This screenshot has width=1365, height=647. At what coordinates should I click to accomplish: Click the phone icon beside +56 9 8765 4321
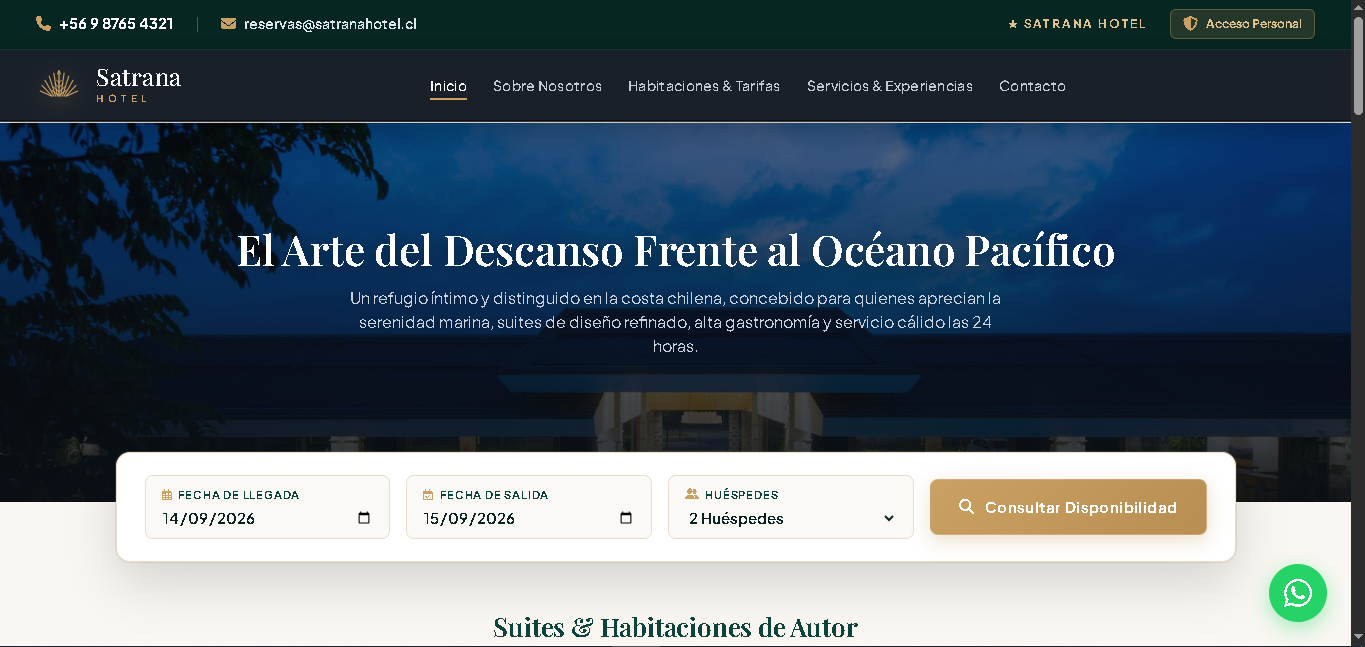point(43,24)
